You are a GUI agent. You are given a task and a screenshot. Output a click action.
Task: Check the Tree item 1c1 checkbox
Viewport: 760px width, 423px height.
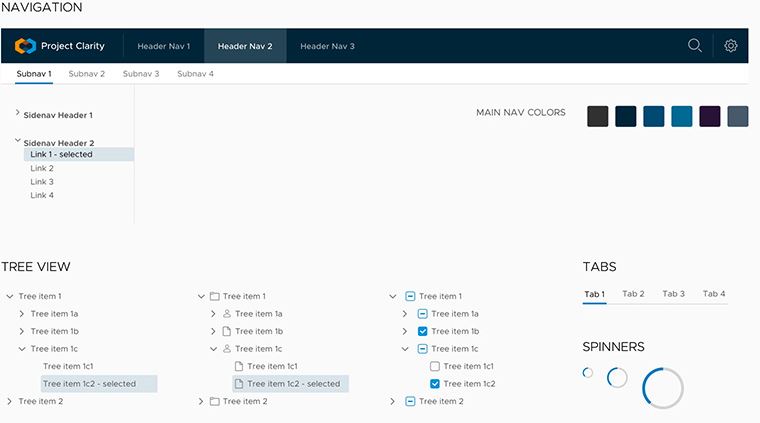(435, 366)
